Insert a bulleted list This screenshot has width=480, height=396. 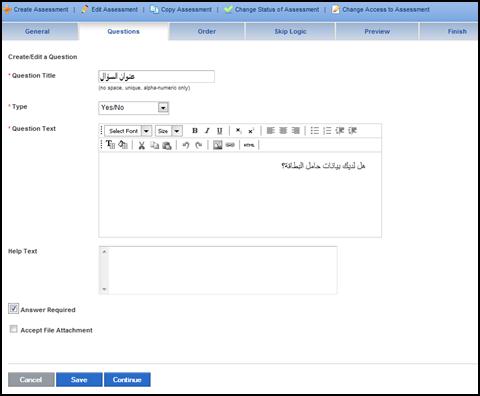[314, 131]
